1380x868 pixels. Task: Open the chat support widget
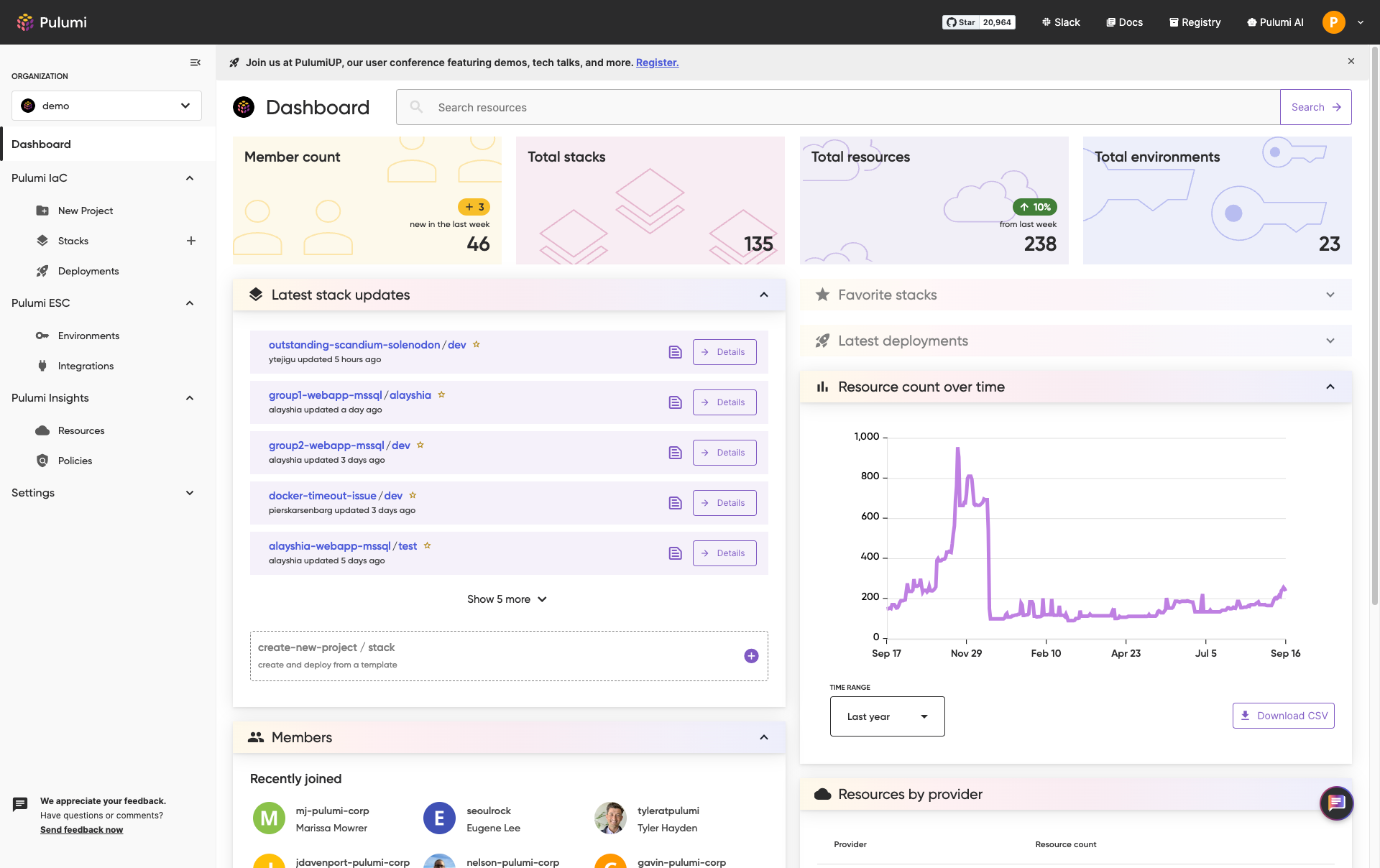pyautogui.click(x=1336, y=803)
